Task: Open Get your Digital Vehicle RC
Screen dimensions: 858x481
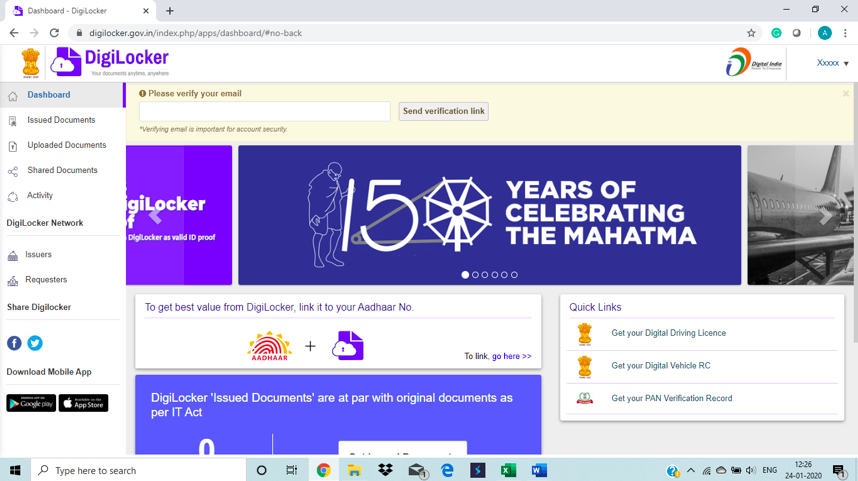Action: [660, 366]
